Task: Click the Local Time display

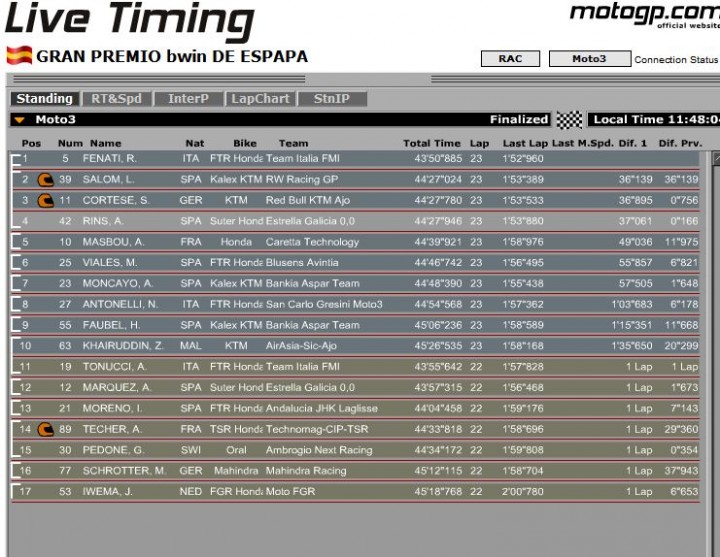Action: 656,120
